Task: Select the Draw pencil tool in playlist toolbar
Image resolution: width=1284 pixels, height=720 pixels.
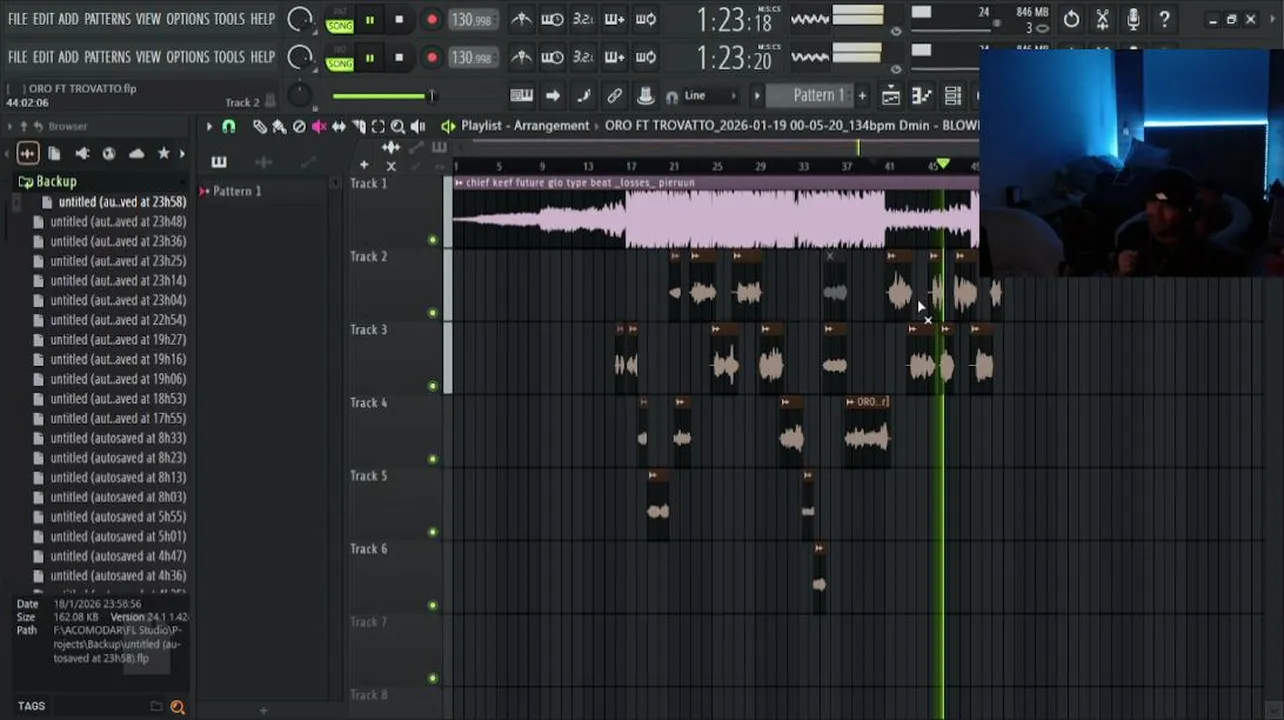Action: click(260, 127)
